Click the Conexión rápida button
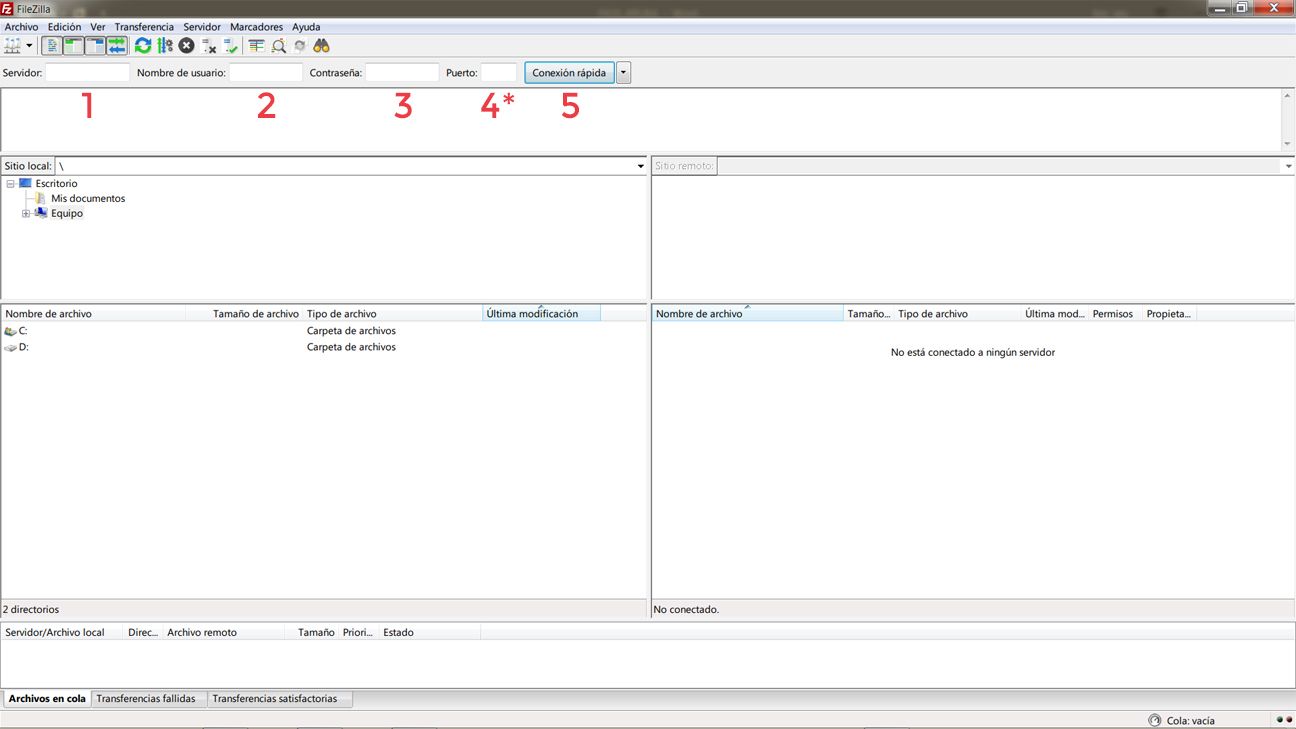 (569, 73)
